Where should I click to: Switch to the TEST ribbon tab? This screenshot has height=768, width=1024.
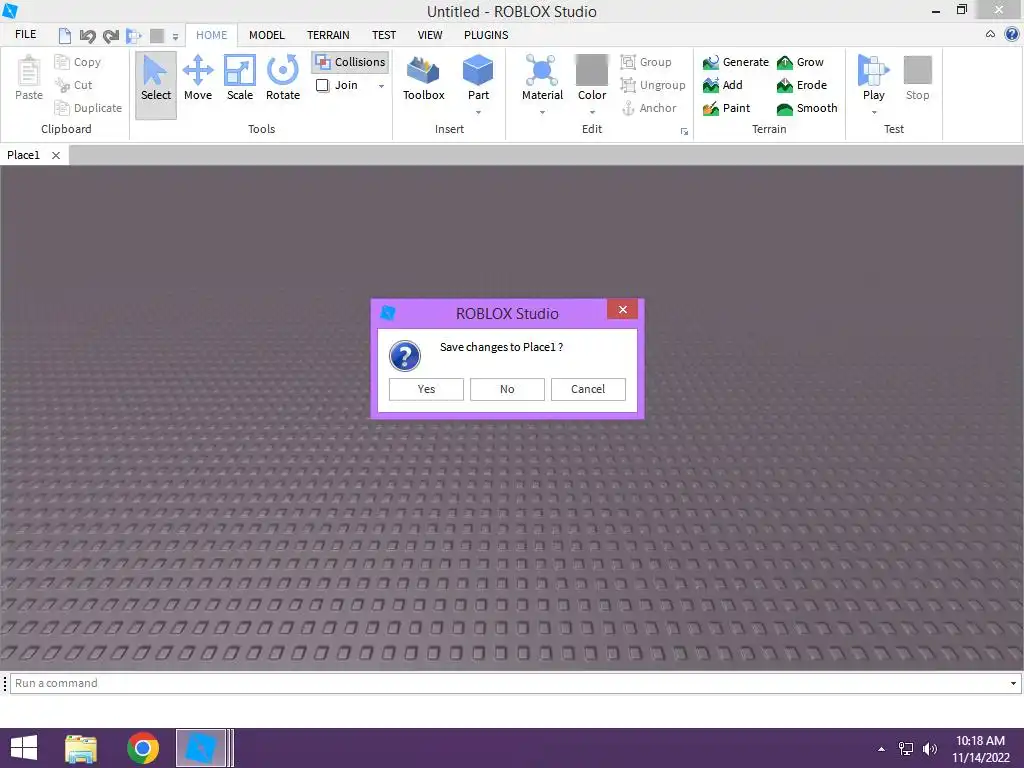tap(384, 35)
